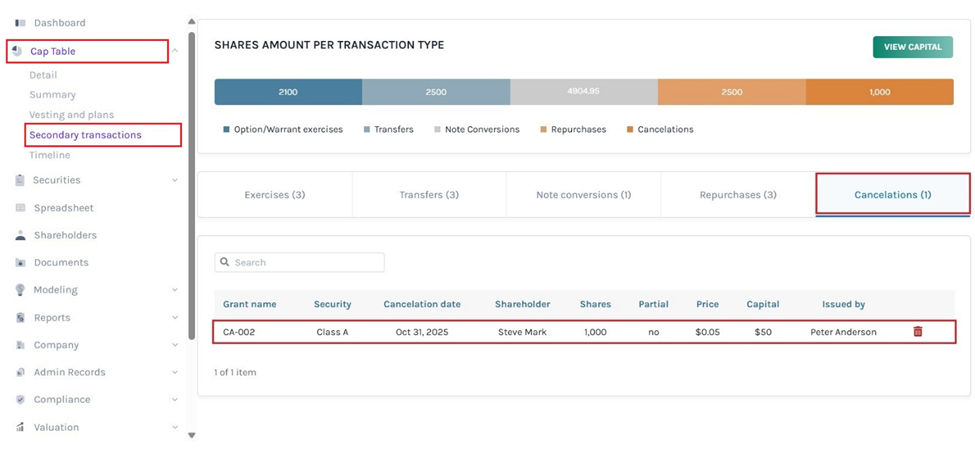This screenshot has width=975, height=449.
Task: Collapse the Cap Table menu chevron
Action: tap(175, 51)
